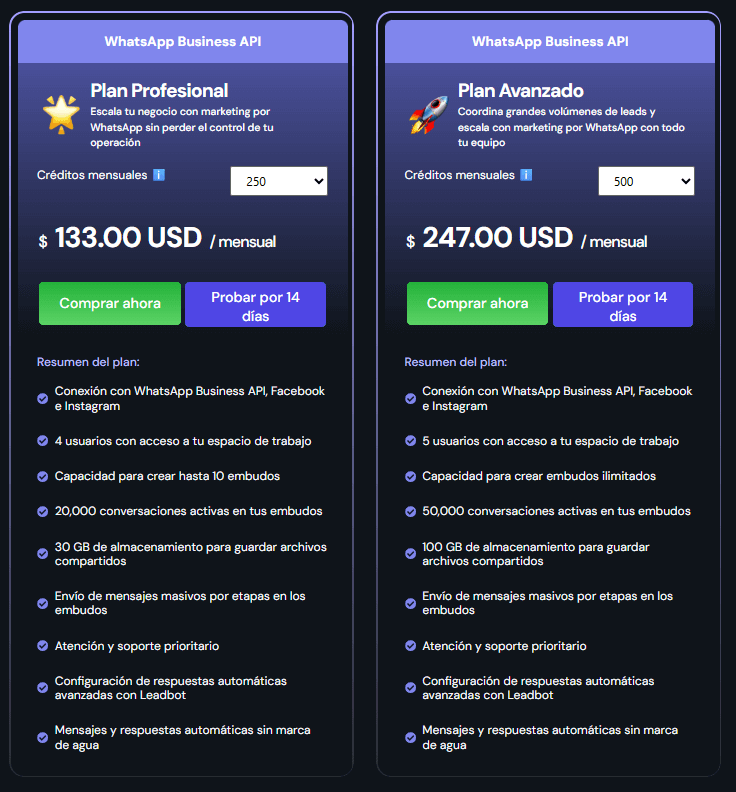Image resolution: width=736 pixels, height=792 pixels.
Task: Open the 500 credits dropdown
Action: (x=646, y=181)
